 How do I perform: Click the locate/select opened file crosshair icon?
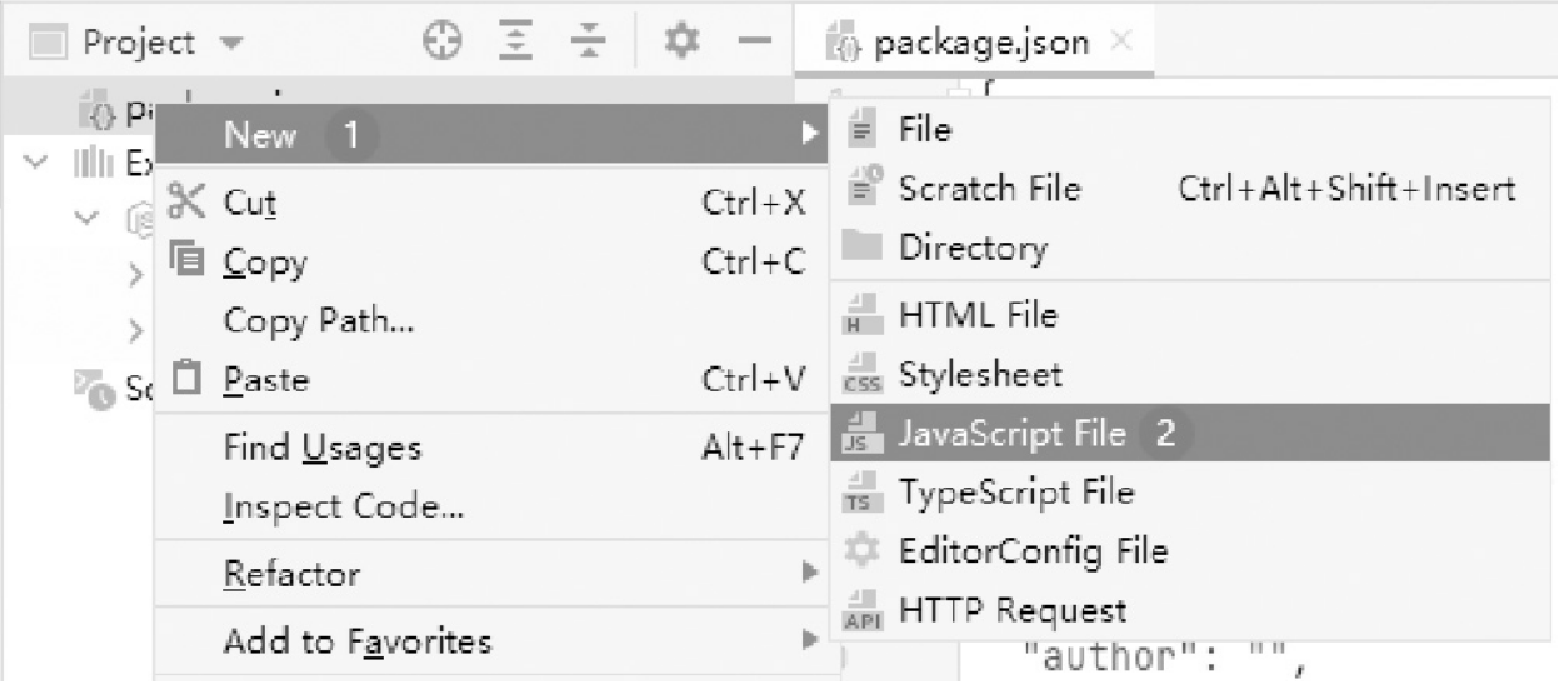[442, 43]
